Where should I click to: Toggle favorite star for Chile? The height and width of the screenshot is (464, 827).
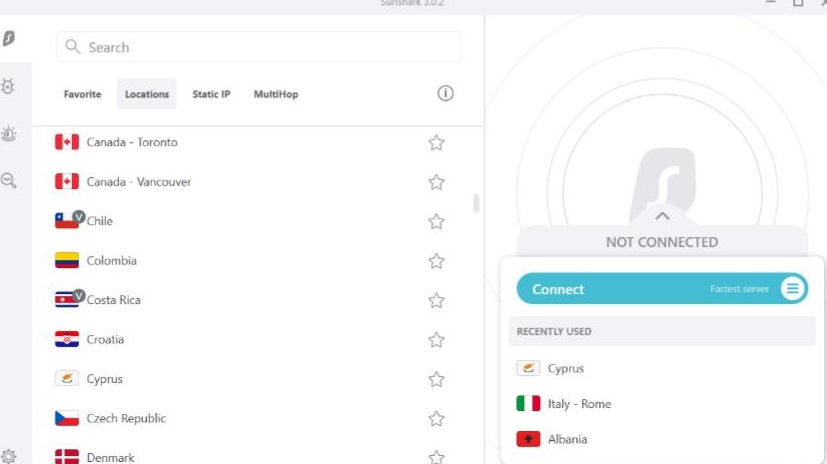coord(436,221)
